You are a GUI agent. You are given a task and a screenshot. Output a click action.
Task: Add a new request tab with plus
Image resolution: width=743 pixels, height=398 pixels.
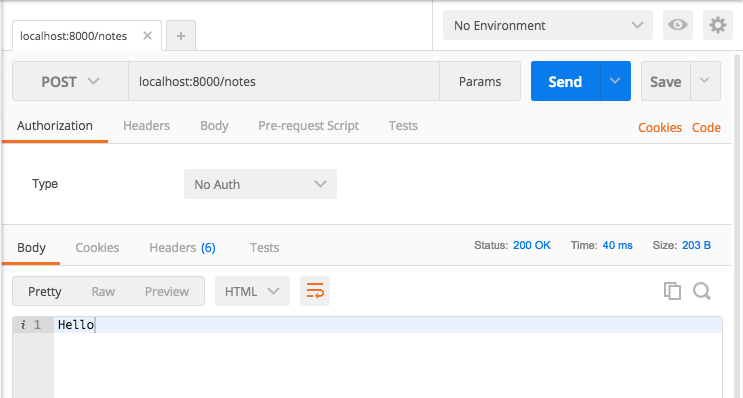(181, 36)
